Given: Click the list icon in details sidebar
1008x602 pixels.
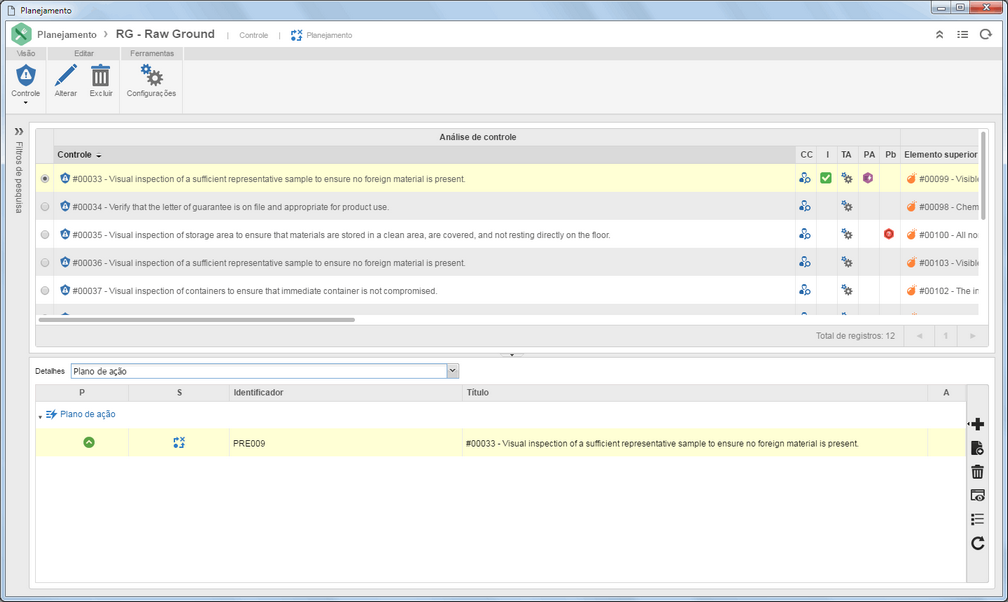Looking at the screenshot, I should 977,519.
